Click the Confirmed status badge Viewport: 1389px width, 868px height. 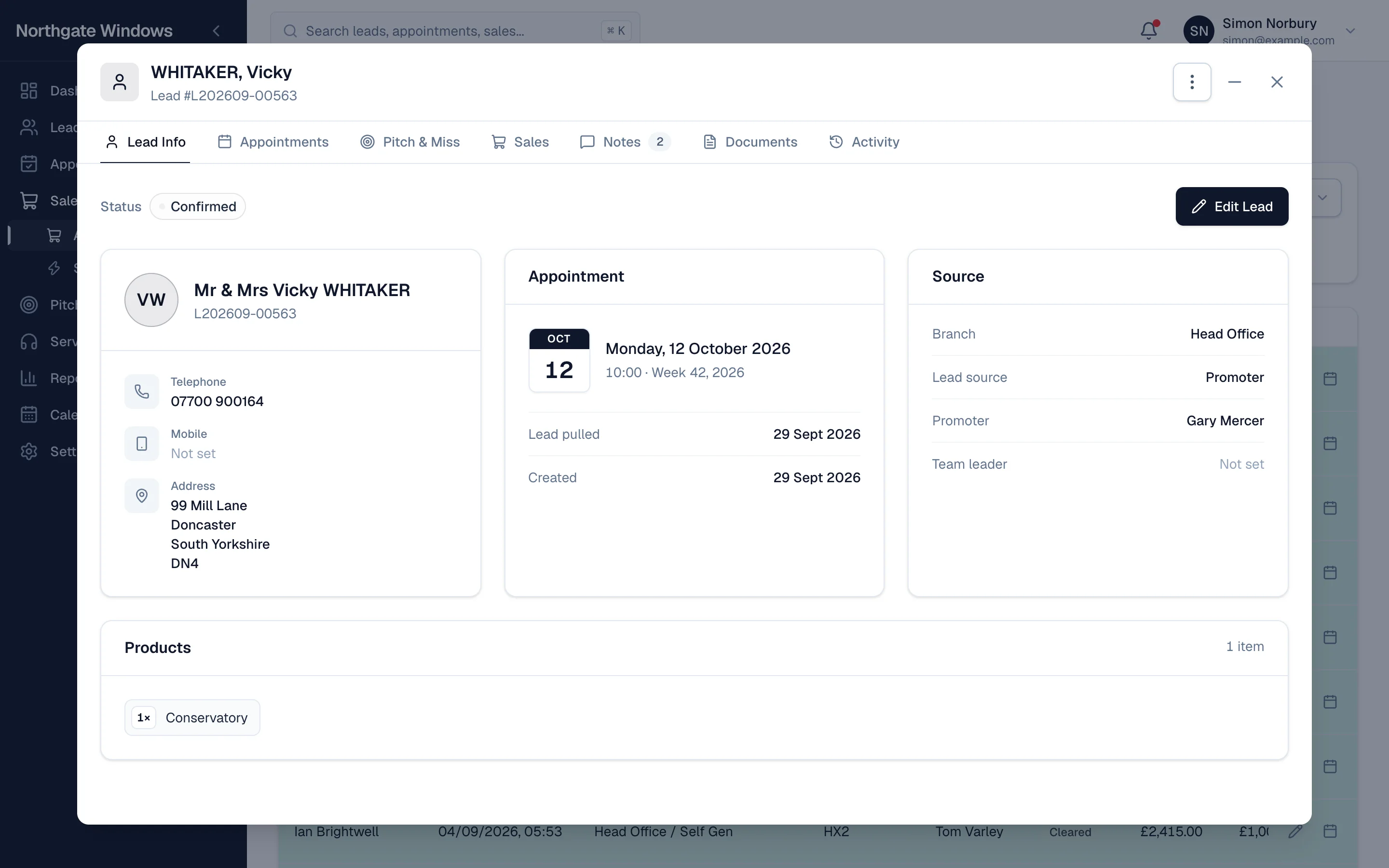click(197, 207)
